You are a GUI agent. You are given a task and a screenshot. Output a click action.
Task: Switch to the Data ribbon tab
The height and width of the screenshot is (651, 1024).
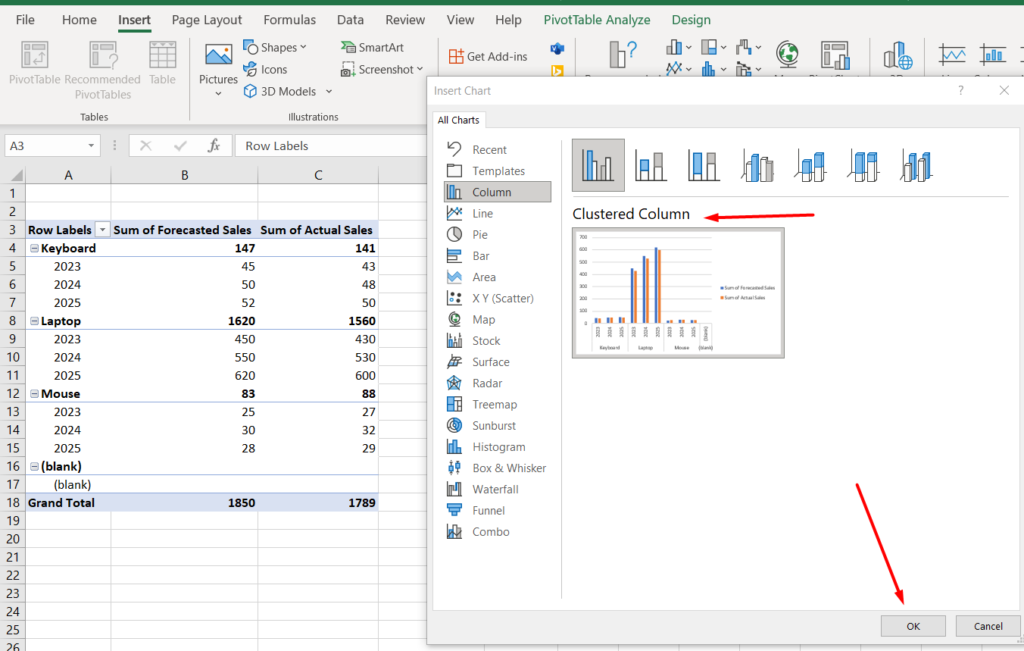[350, 20]
